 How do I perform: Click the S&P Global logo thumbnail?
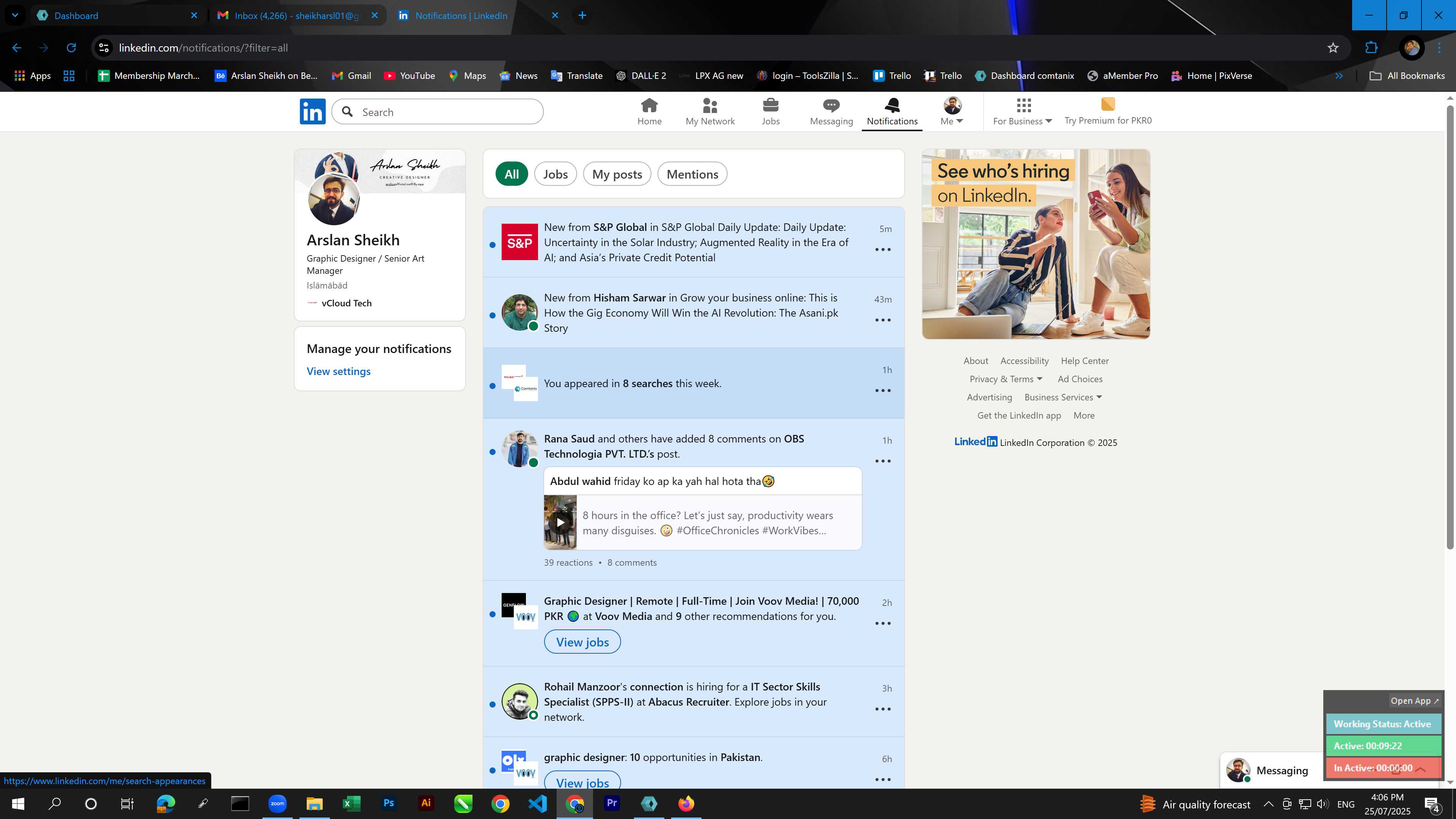(x=519, y=242)
